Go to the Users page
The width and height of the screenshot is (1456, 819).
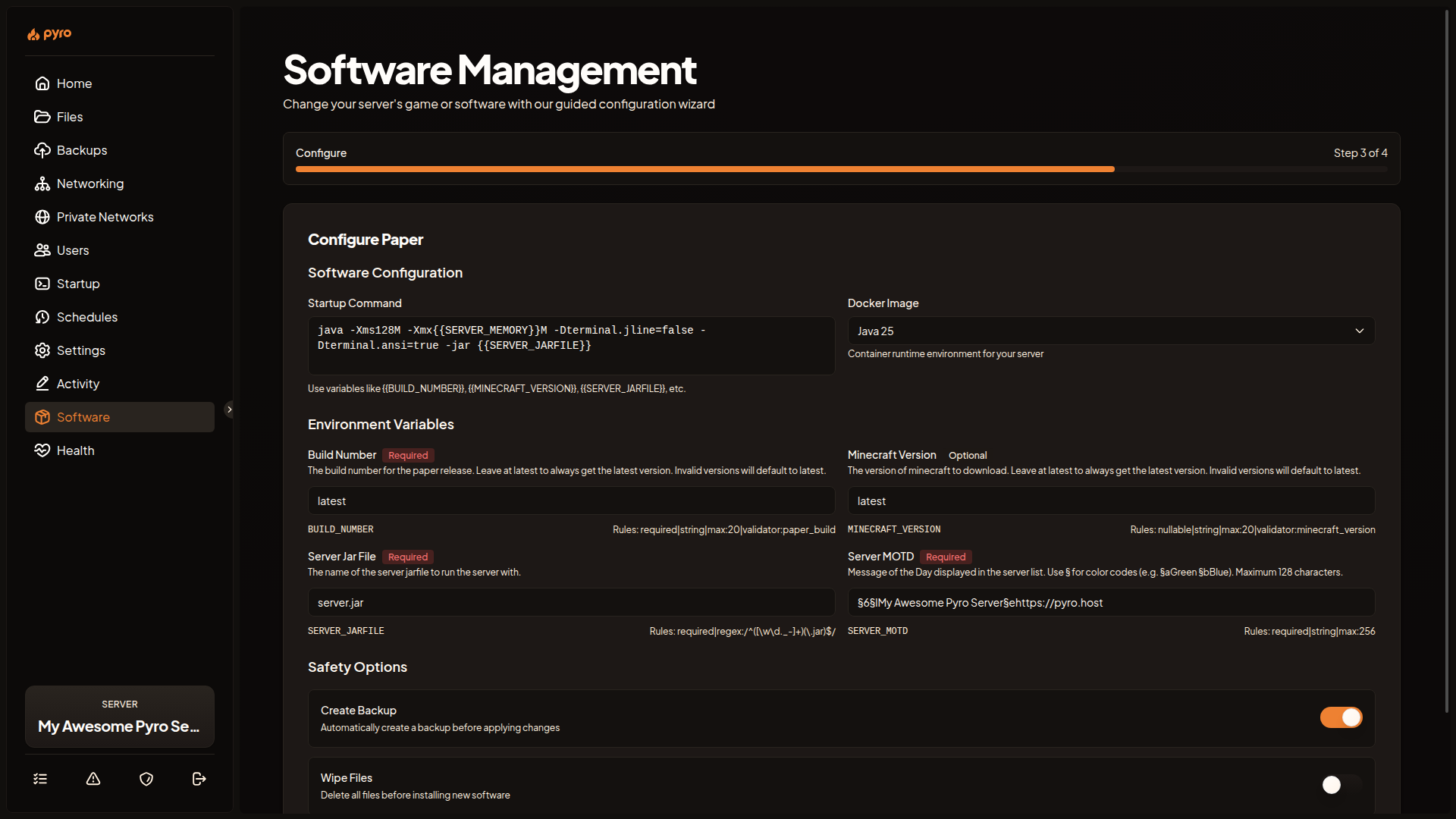(x=120, y=250)
